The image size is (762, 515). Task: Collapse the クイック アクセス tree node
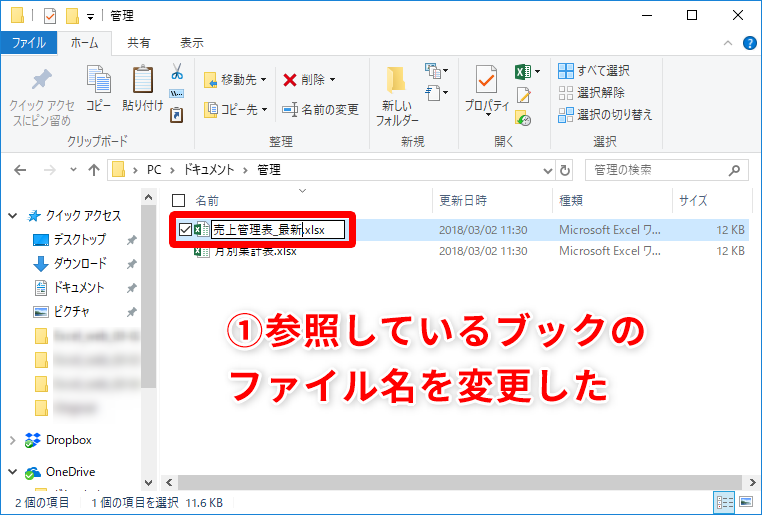[x=13, y=216]
